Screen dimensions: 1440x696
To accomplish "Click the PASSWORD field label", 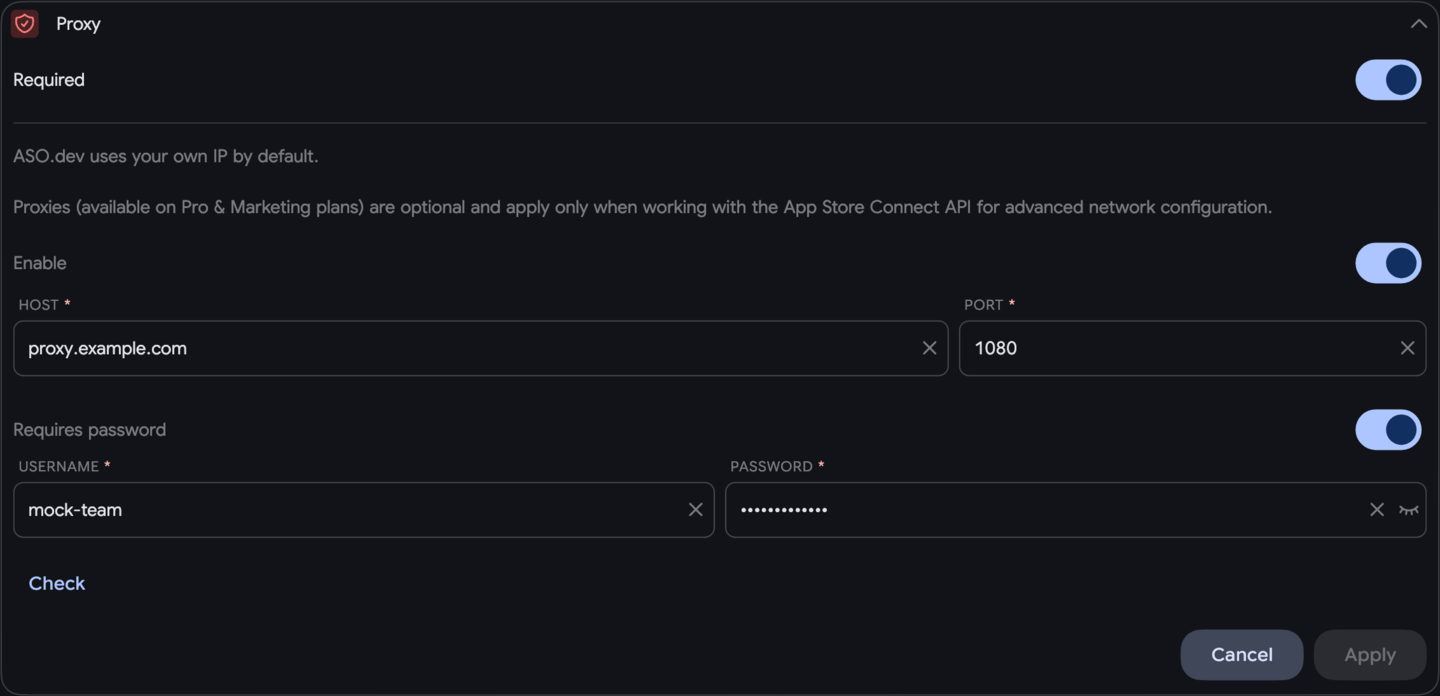I will (777, 466).
